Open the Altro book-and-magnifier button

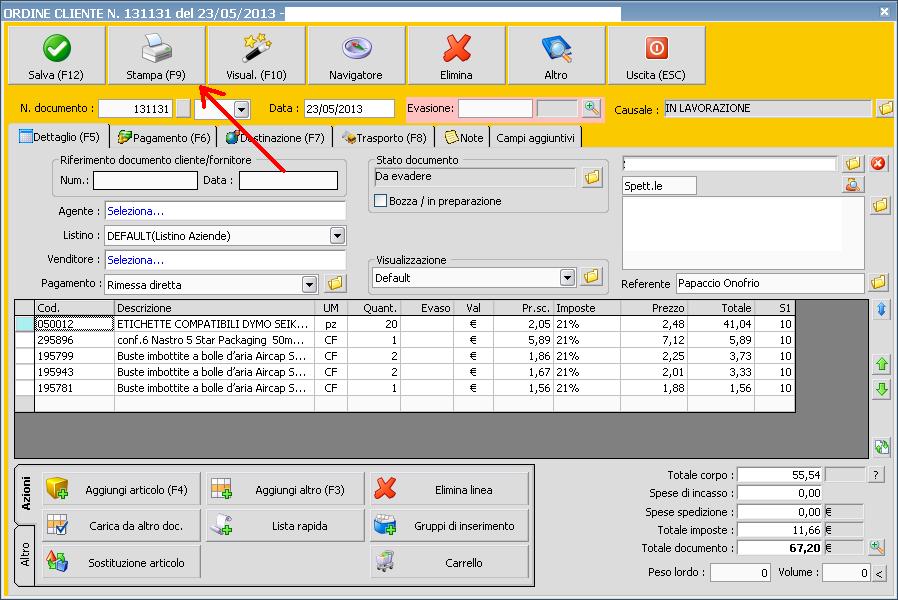(x=556, y=56)
